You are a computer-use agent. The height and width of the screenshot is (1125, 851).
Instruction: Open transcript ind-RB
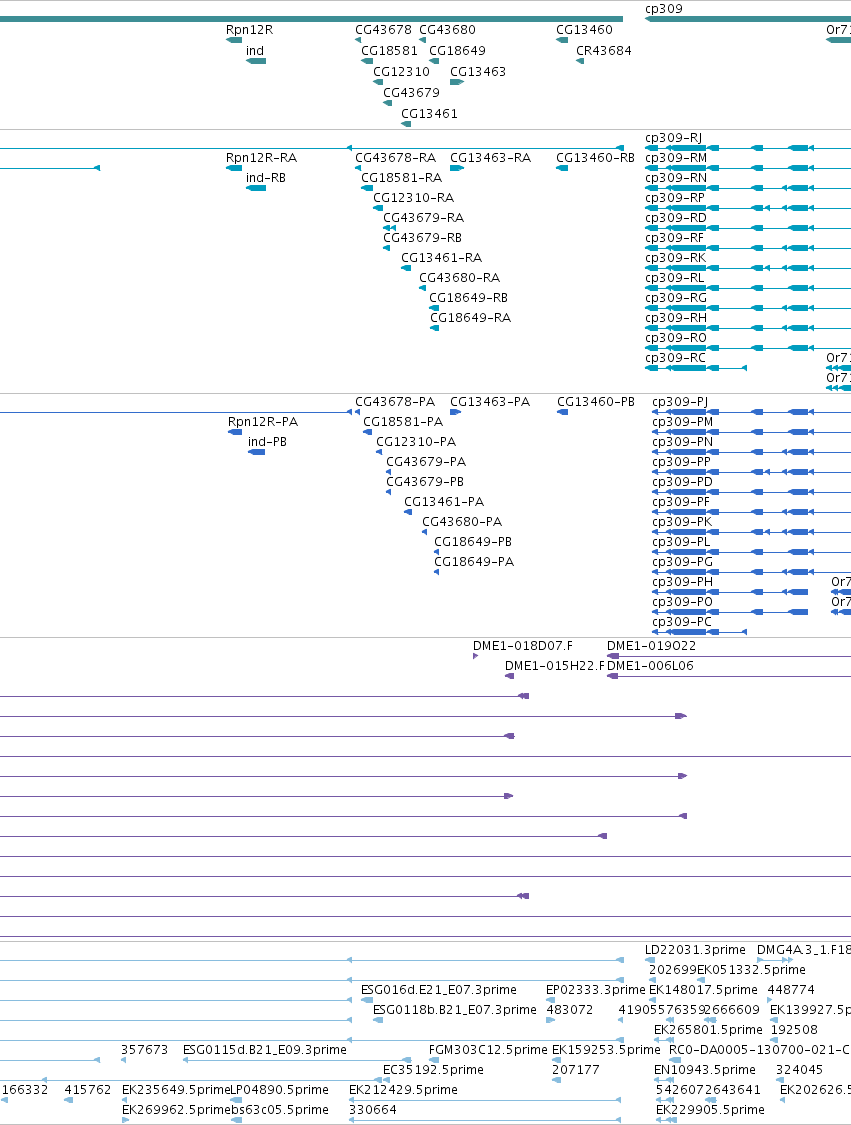[x=265, y=177]
